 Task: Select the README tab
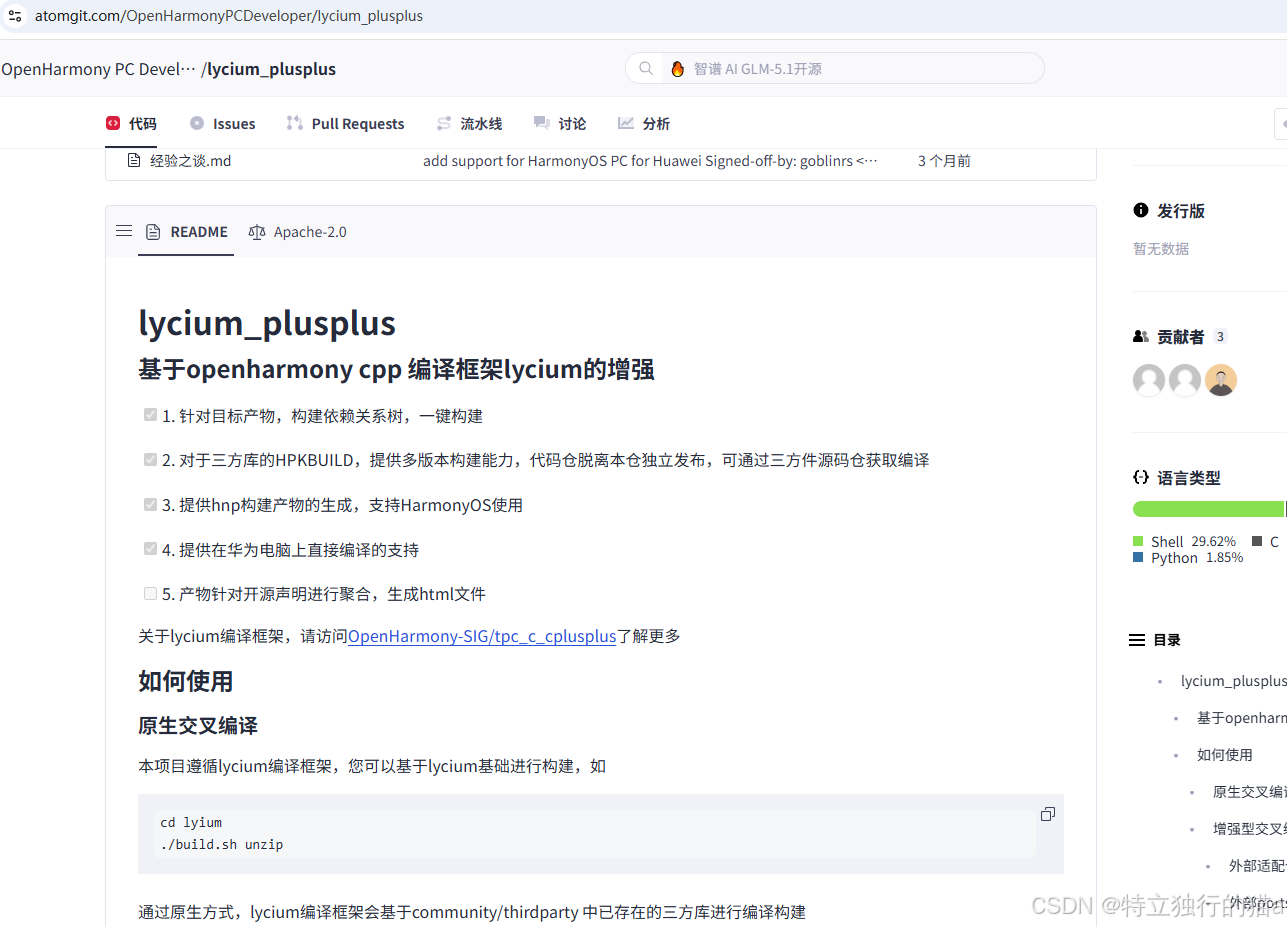click(x=186, y=232)
